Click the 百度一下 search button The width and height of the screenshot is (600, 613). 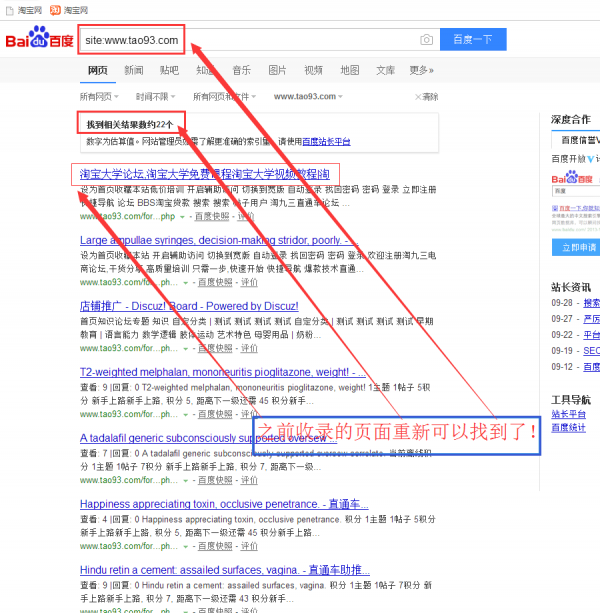pos(473,39)
